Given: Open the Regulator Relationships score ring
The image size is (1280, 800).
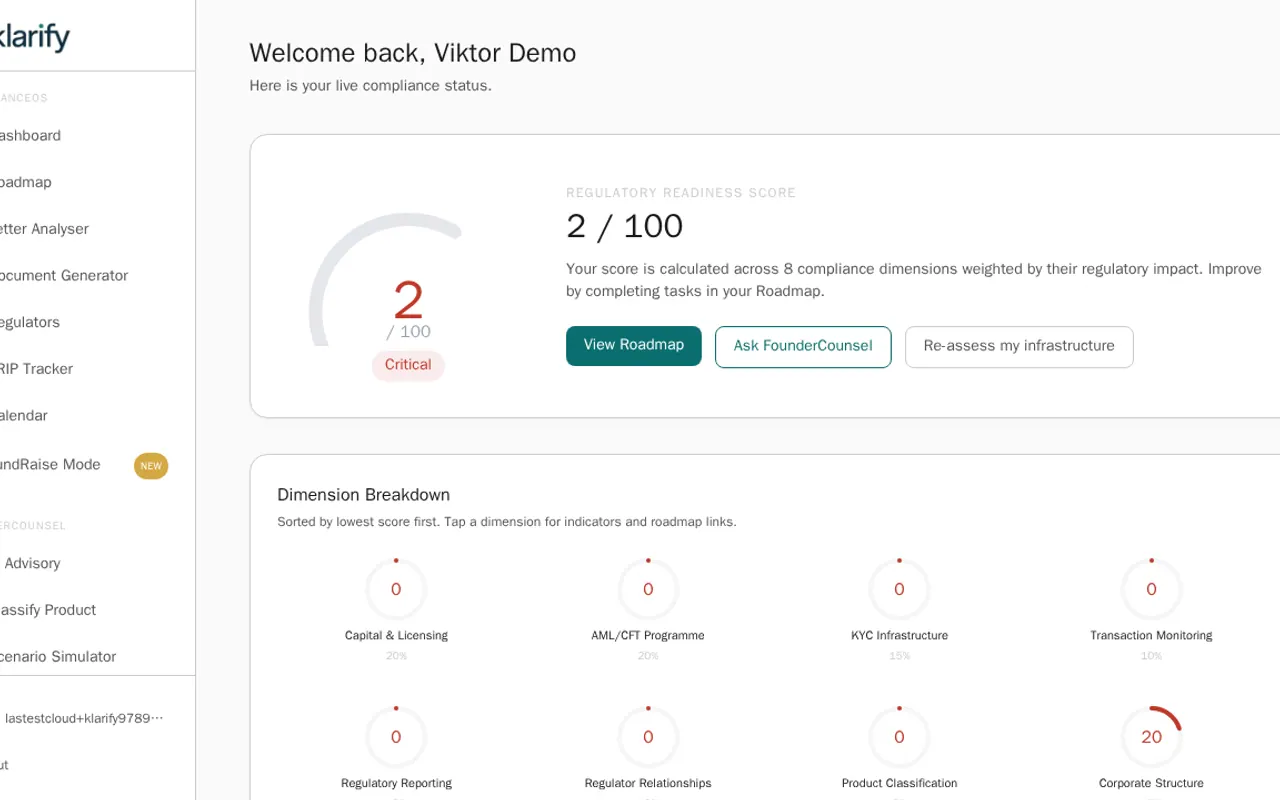Looking at the screenshot, I should 648,737.
